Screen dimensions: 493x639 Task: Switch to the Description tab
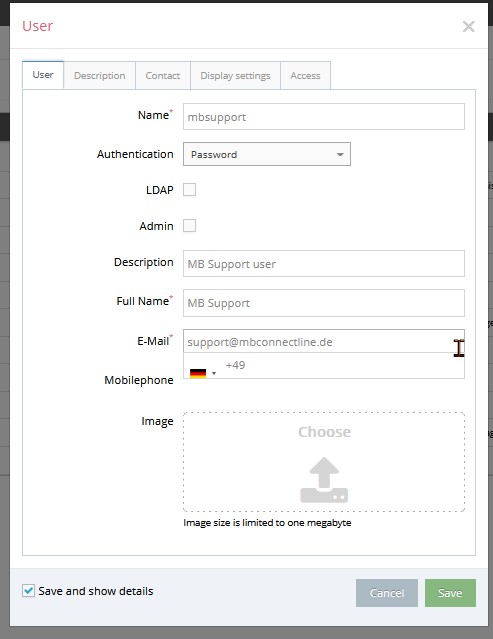pyautogui.click(x=100, y=76)
